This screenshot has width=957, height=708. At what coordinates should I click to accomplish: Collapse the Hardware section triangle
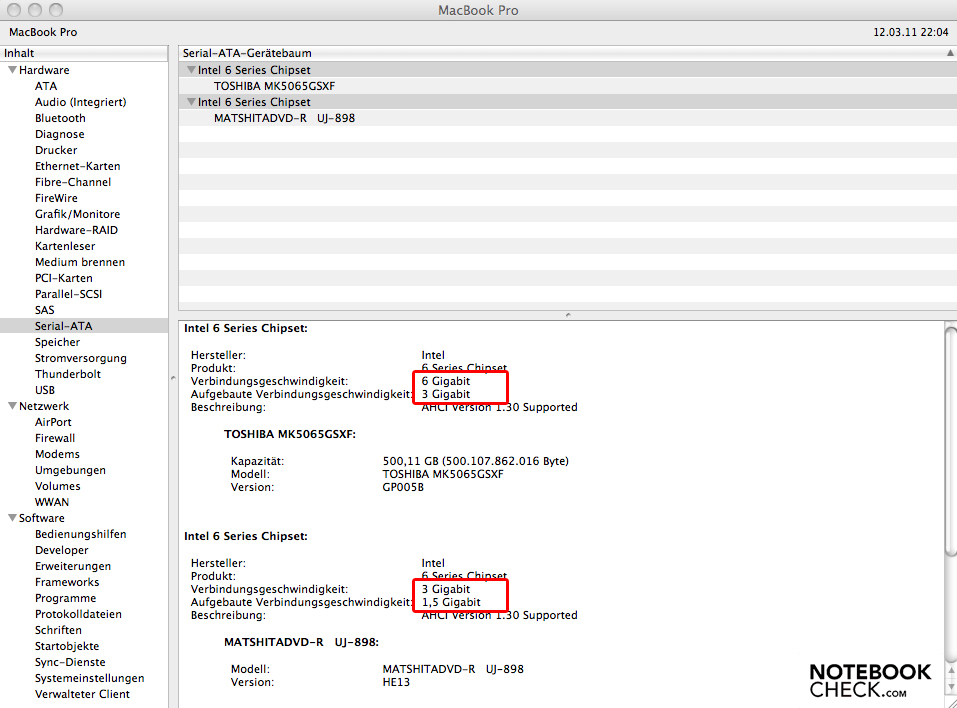click(12, 70)
